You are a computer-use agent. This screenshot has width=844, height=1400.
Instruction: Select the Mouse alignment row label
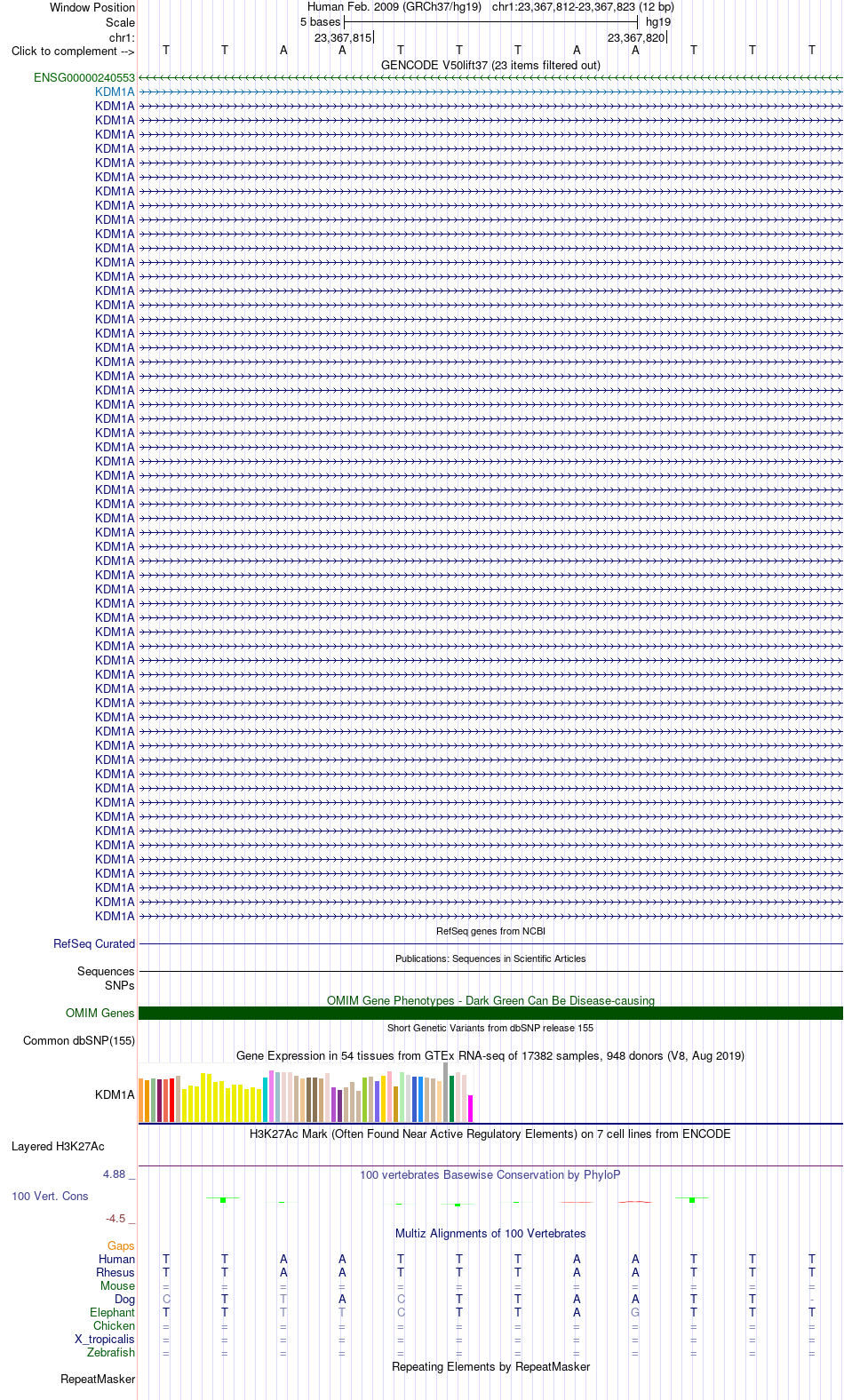click(x=117, y=1286)
